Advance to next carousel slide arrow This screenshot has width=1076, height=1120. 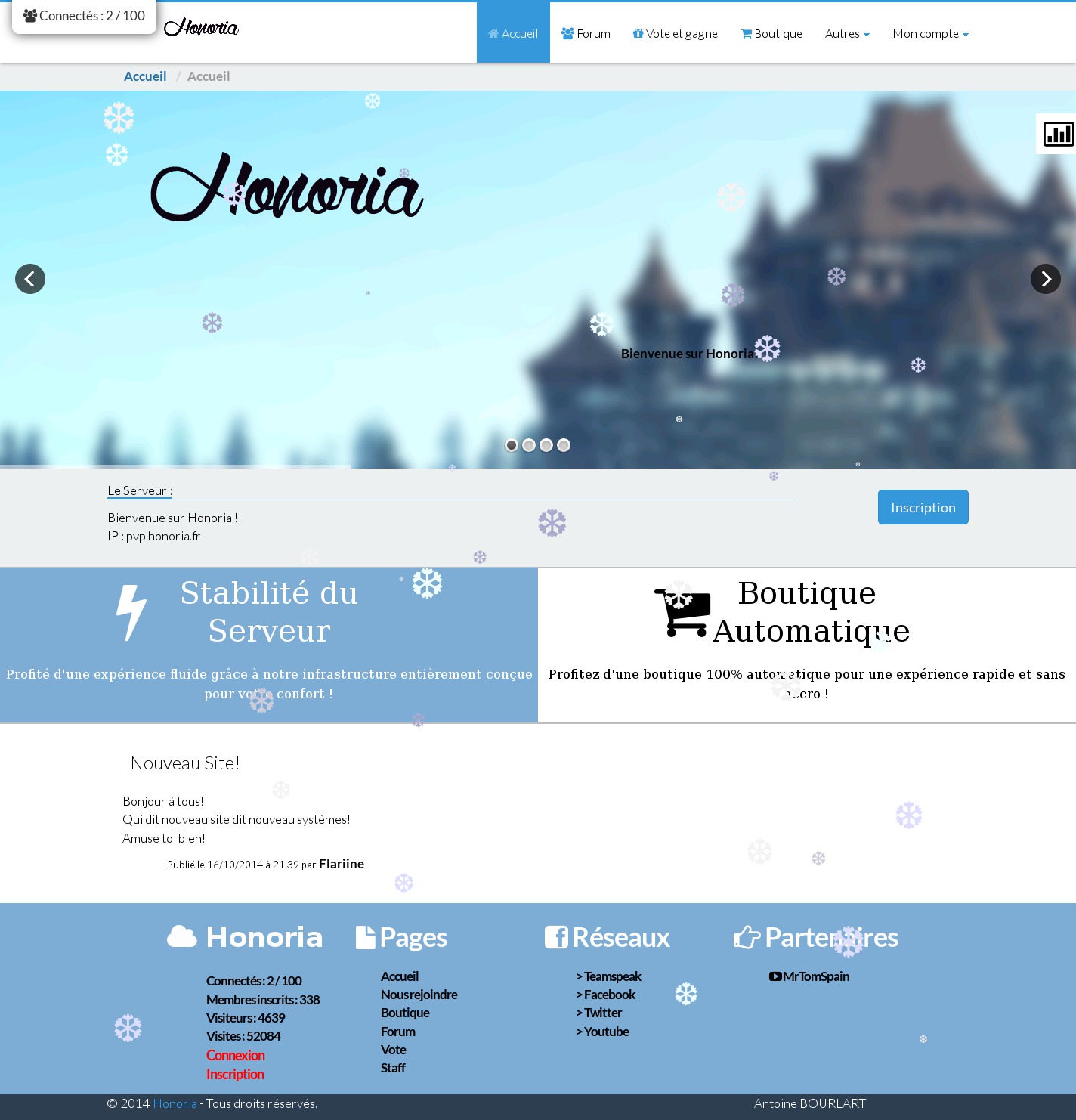pos(1046,279)
